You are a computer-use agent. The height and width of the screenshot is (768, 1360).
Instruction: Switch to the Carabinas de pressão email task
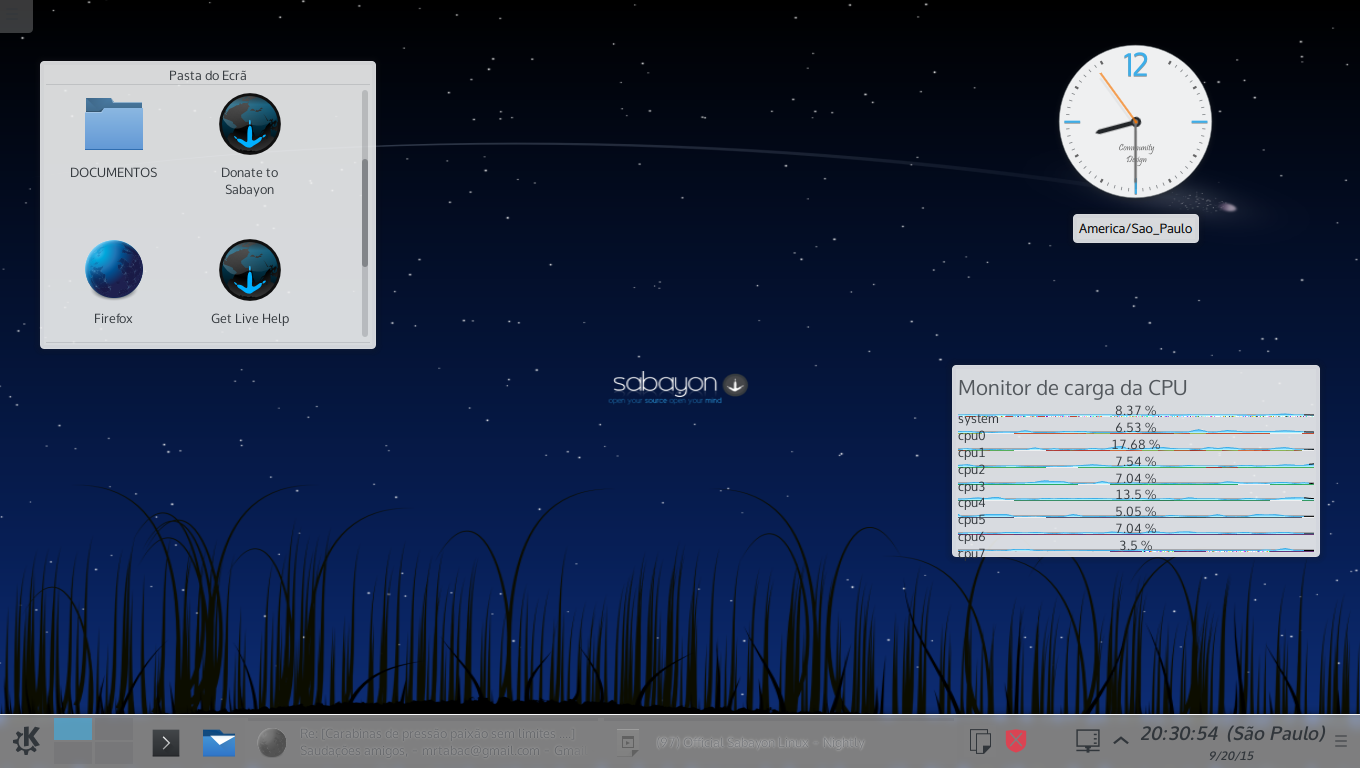[418, 742]
